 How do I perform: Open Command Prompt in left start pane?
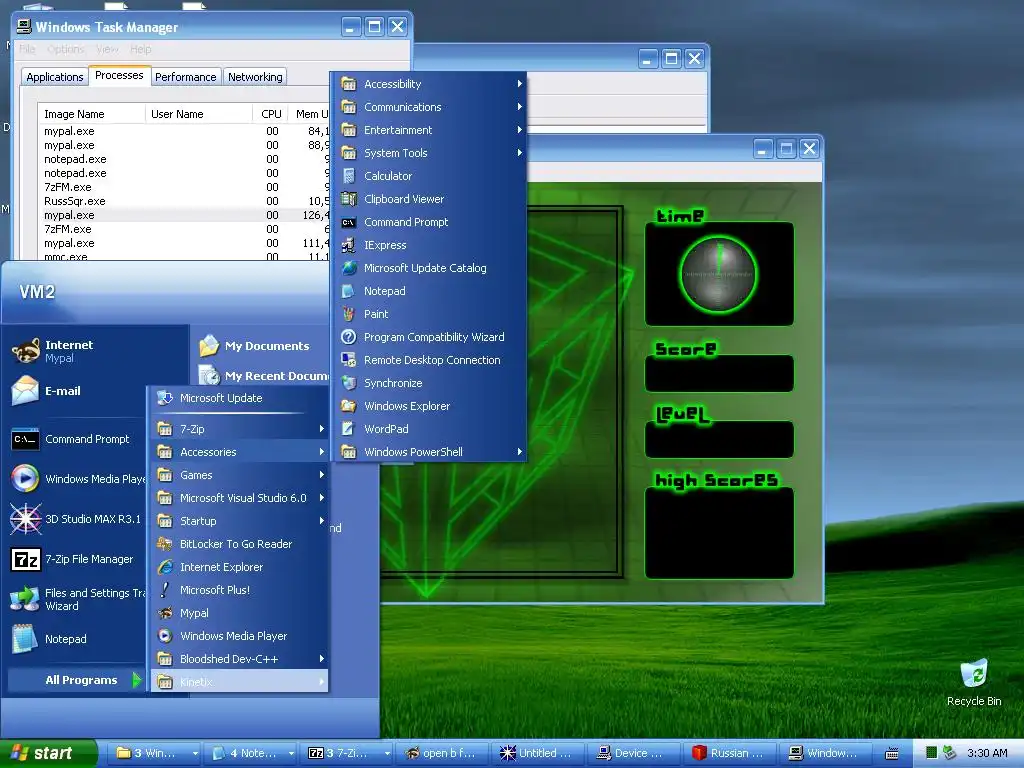click(77, 439)
